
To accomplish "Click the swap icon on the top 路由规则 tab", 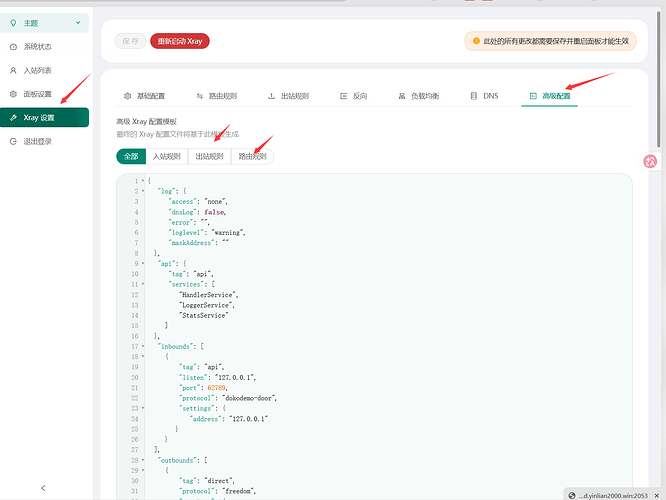I will tap(200, 96).
